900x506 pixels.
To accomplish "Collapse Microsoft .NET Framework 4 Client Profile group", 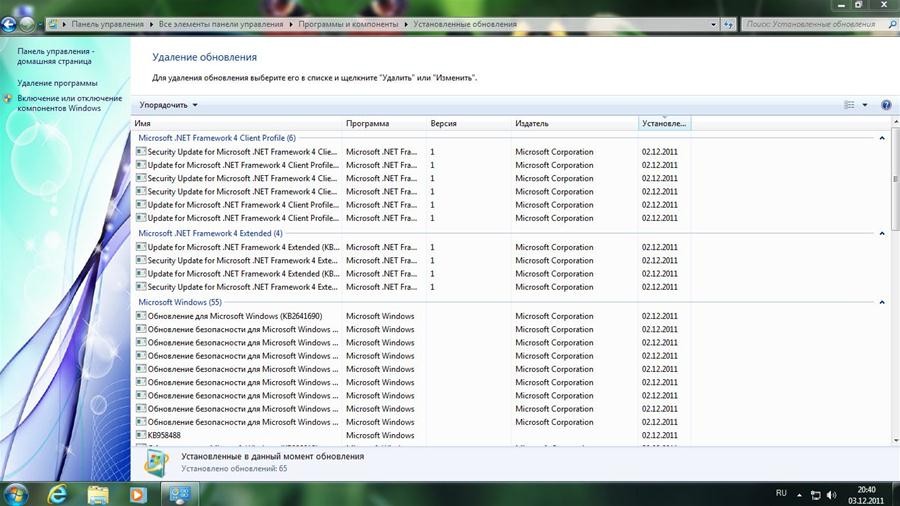I will tap(882, 138).
